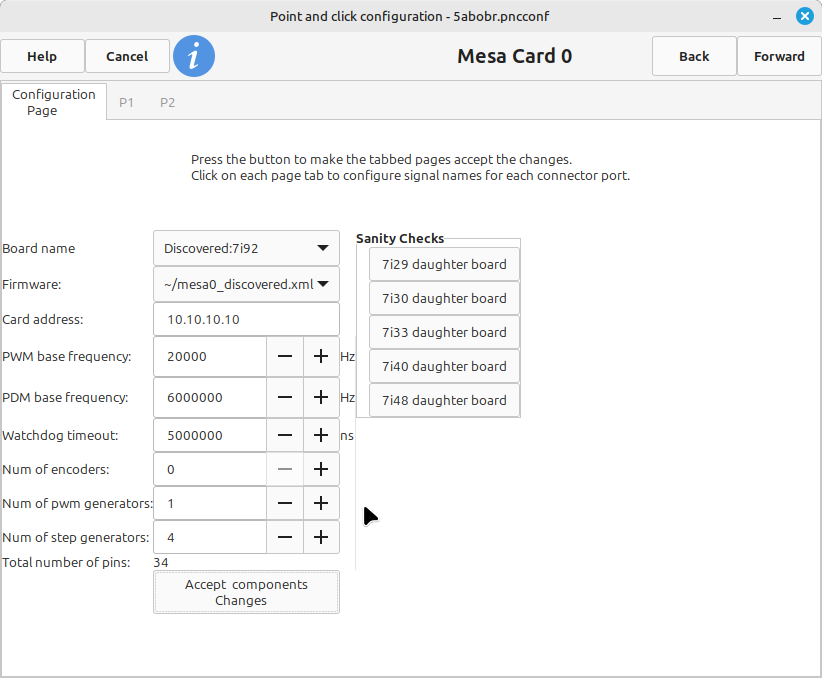Add one to Num of step generators
Screen dimensions: 822x678
(321, 537)
